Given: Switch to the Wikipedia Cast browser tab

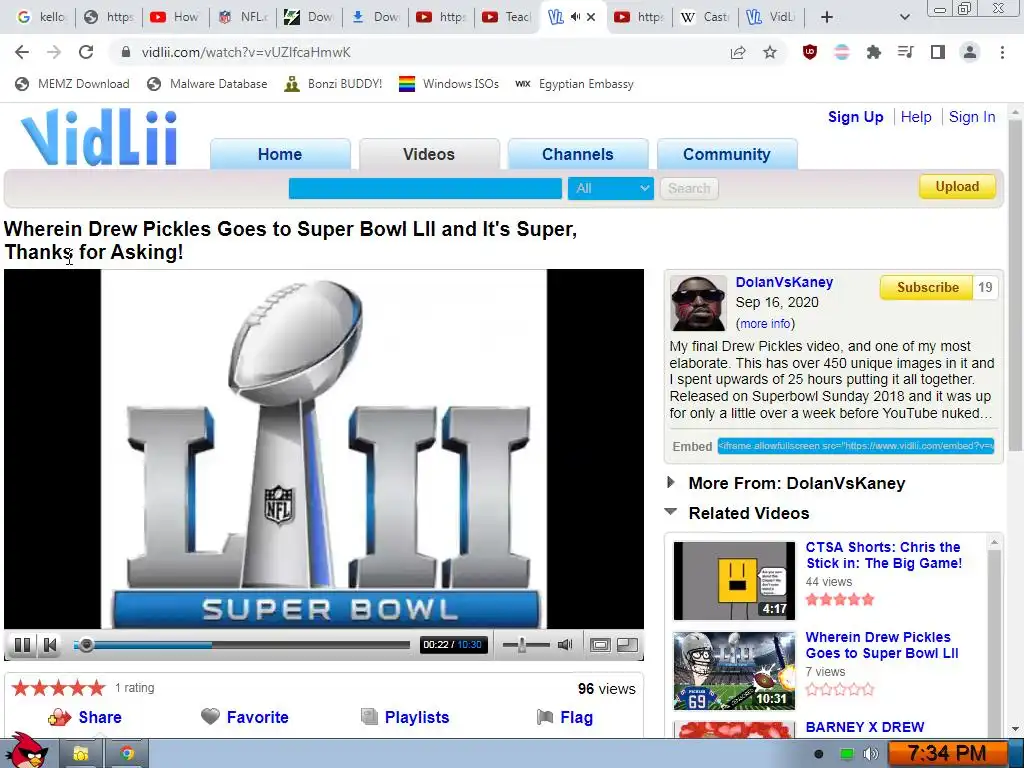Looking at the screenshot, I should (705, 17).
